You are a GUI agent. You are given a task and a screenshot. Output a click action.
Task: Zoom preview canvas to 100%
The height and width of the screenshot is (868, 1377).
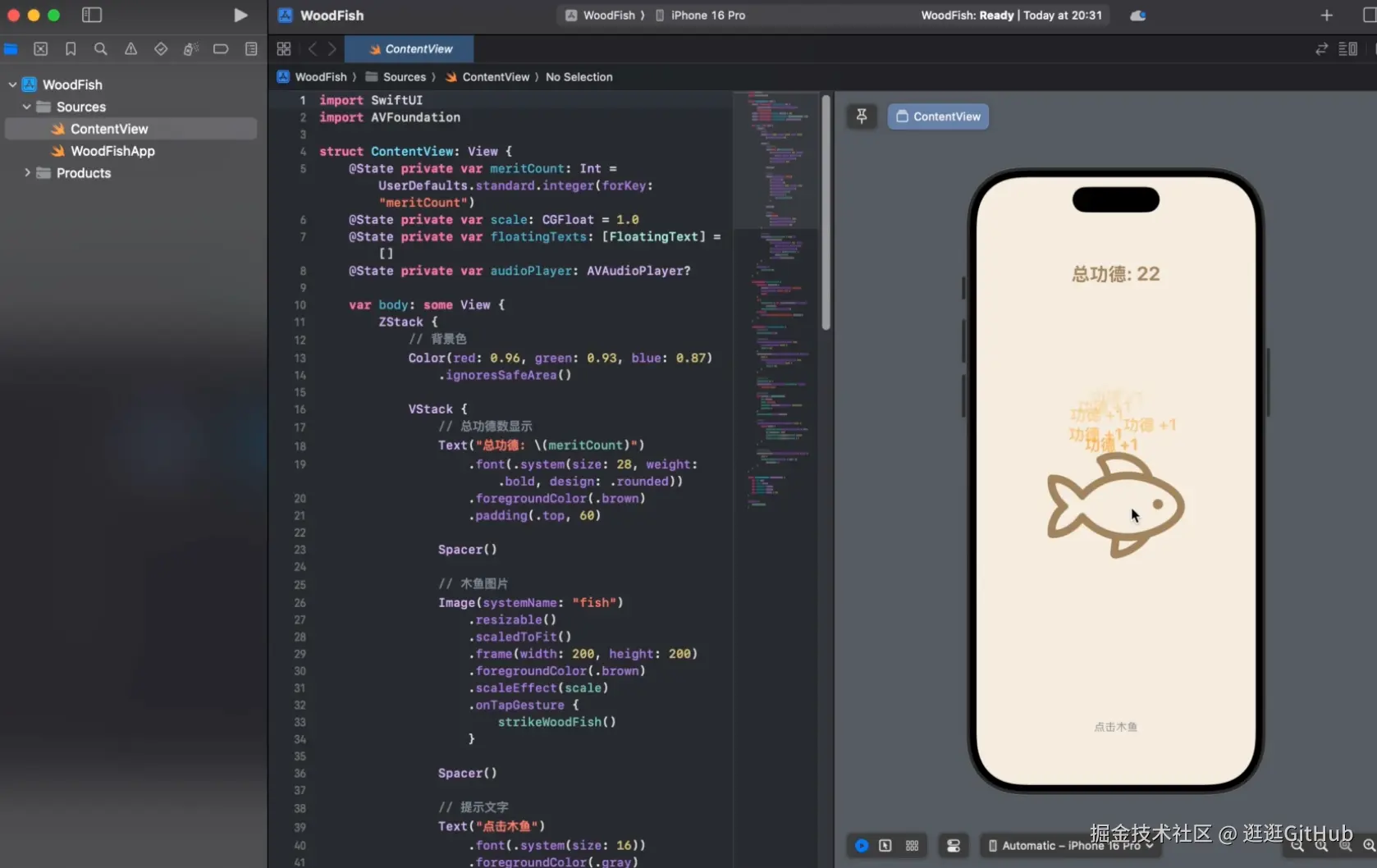point(1321,845)
